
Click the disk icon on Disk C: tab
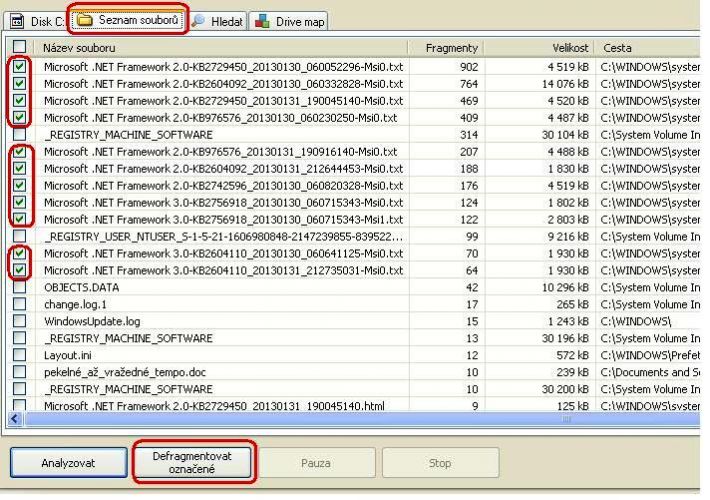17,21
